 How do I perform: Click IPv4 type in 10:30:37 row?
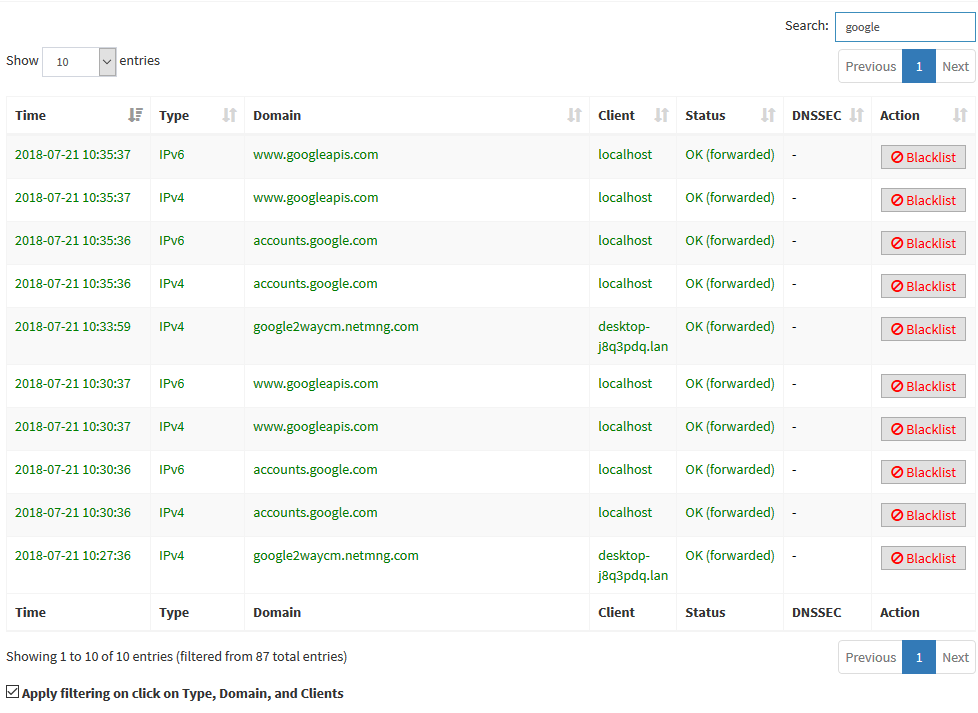click(171, 426)
